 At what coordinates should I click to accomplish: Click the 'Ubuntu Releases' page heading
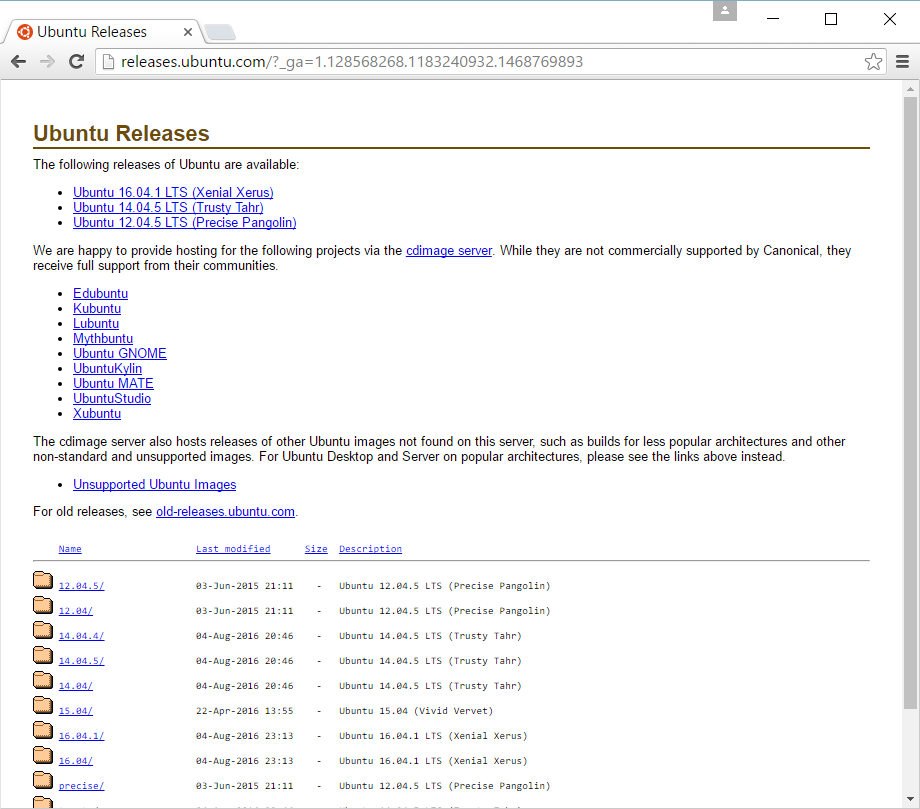click(x=121, y=133)
